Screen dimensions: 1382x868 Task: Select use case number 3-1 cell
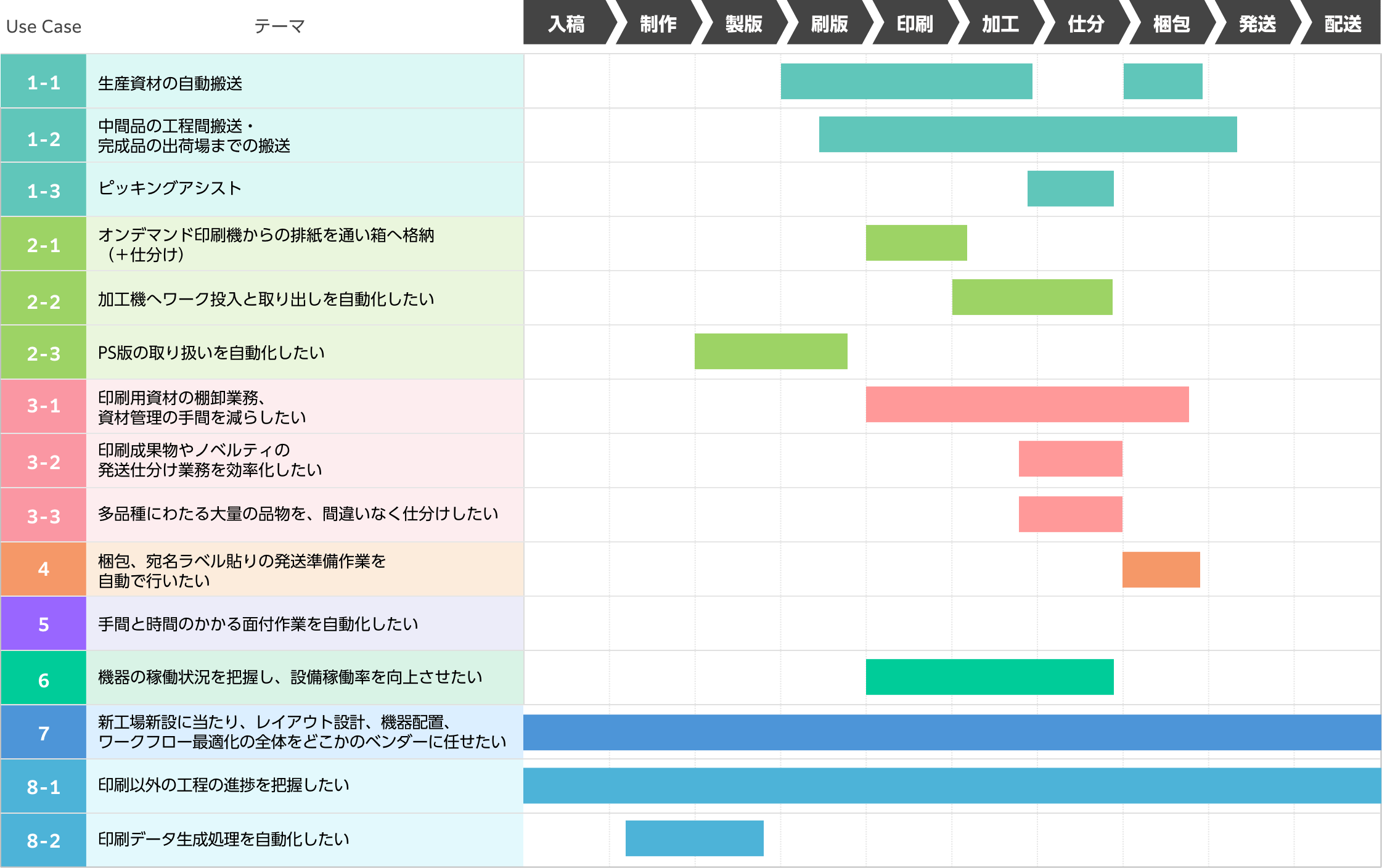(x=44, y=407)
